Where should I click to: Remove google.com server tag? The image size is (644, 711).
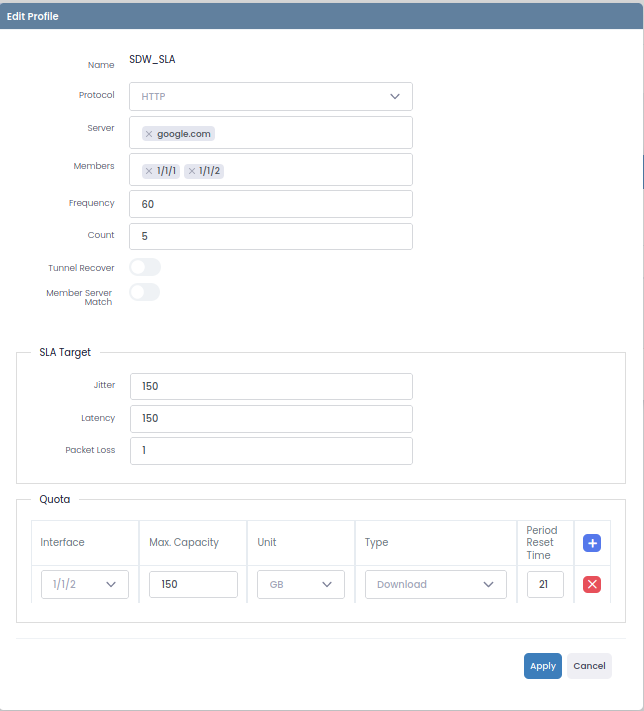click(x=149, y=134)
